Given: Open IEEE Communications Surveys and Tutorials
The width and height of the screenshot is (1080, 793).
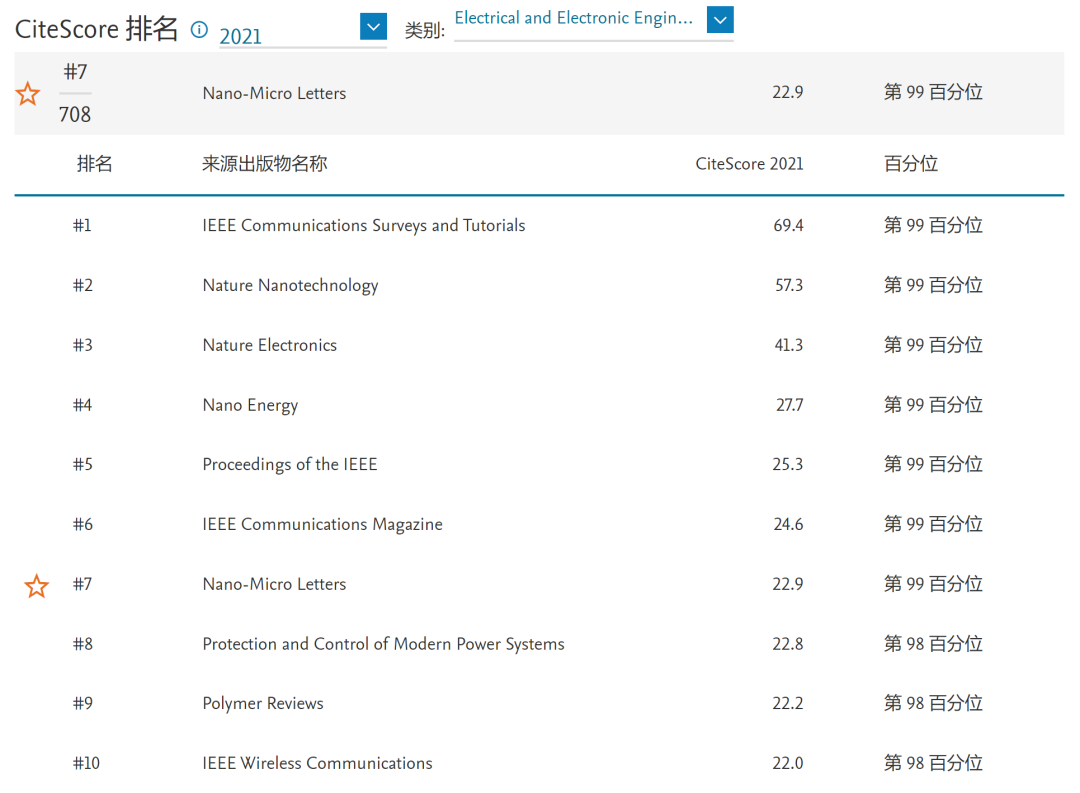Looking at the screenshot, I should 364,225.
